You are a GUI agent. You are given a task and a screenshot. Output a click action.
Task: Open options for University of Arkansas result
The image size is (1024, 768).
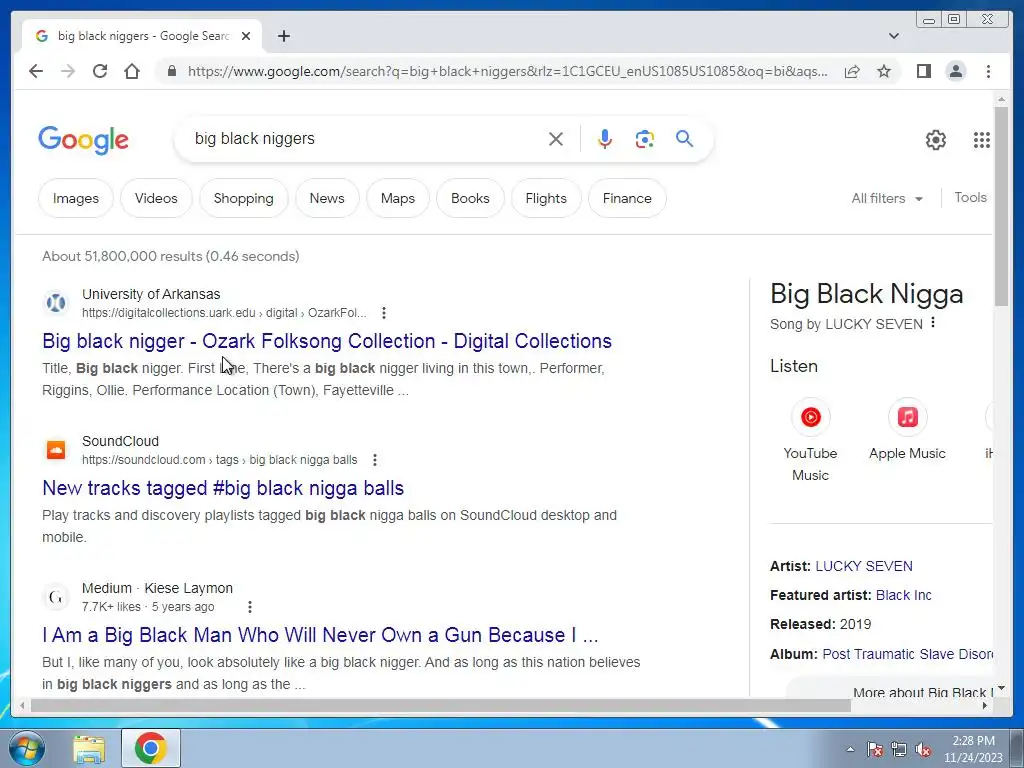(384, 313)
